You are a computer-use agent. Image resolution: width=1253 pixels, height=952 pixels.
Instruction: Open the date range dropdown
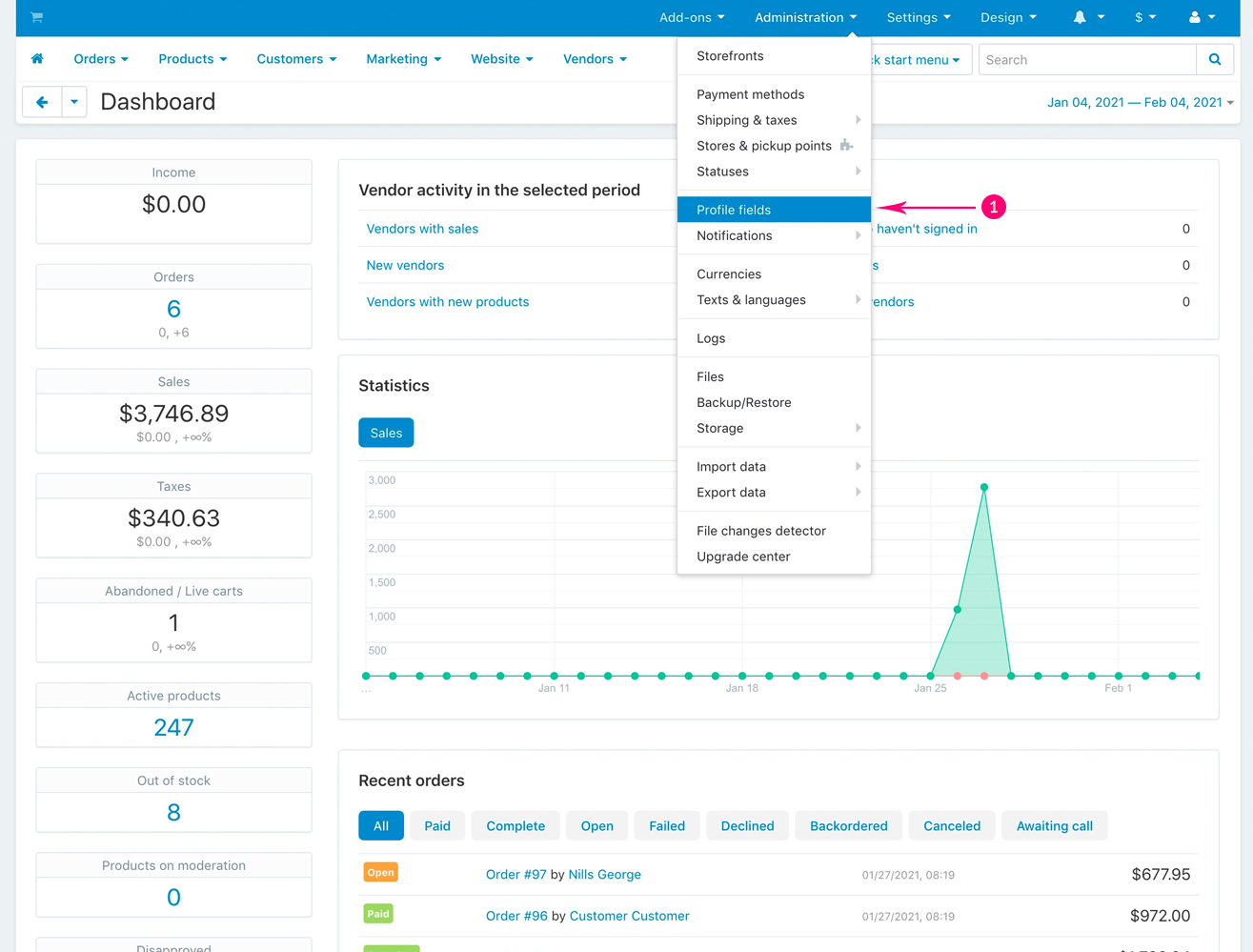coord(1140,102)
